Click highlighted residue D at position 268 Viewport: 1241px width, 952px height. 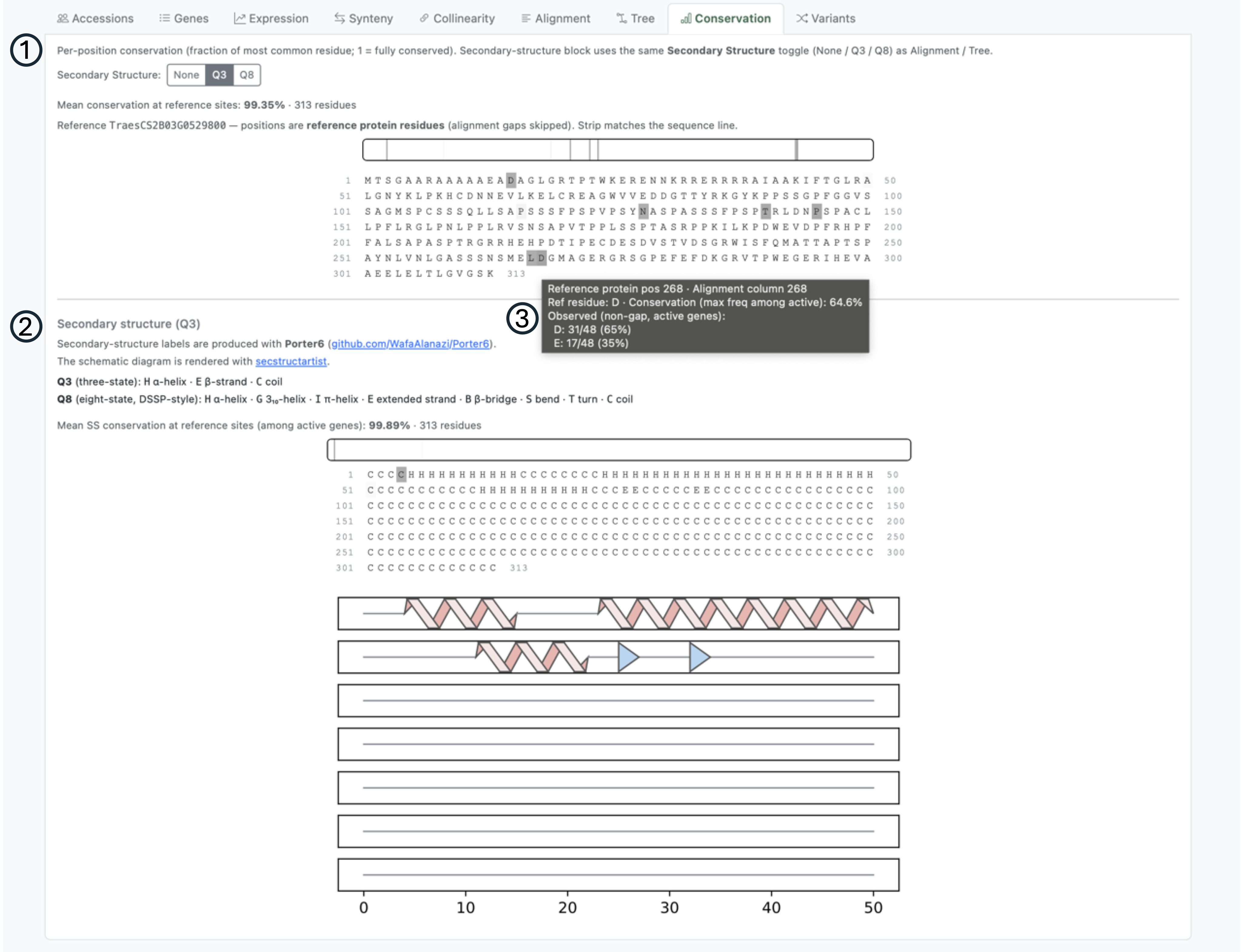[x=541, y=258]
